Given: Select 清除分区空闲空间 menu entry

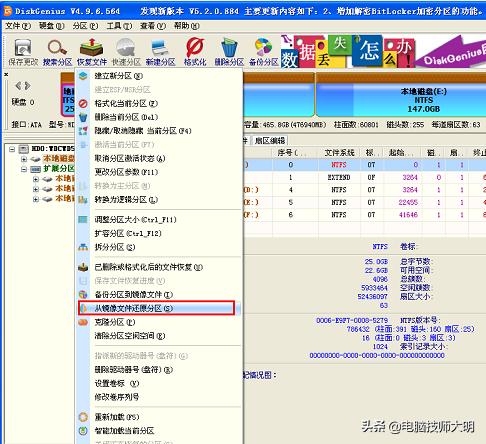Looking at the screenshot, I should pos(159,336).
